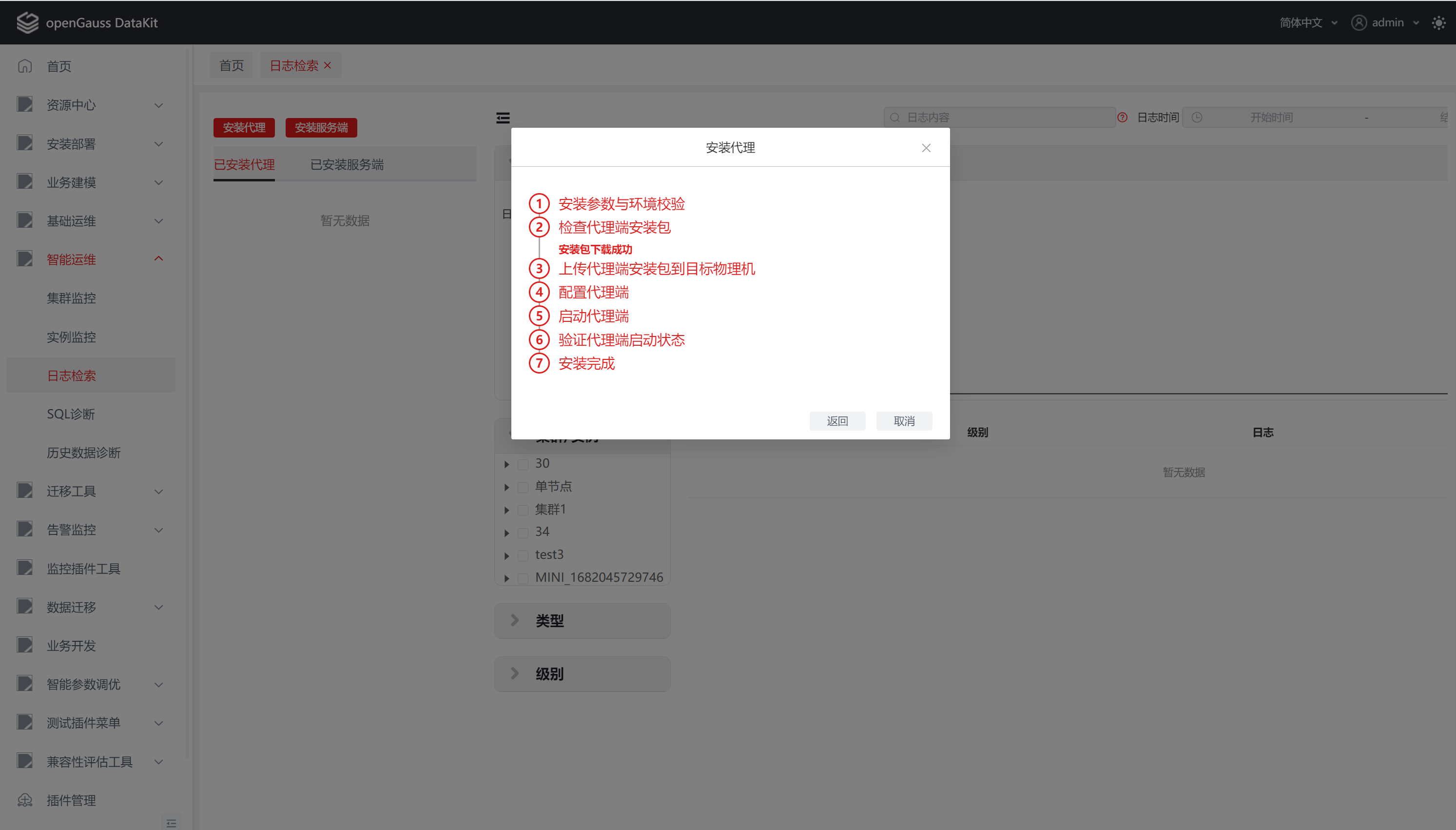
Task: Close the 安装代理 dialog with X
Action: [926, 148]
